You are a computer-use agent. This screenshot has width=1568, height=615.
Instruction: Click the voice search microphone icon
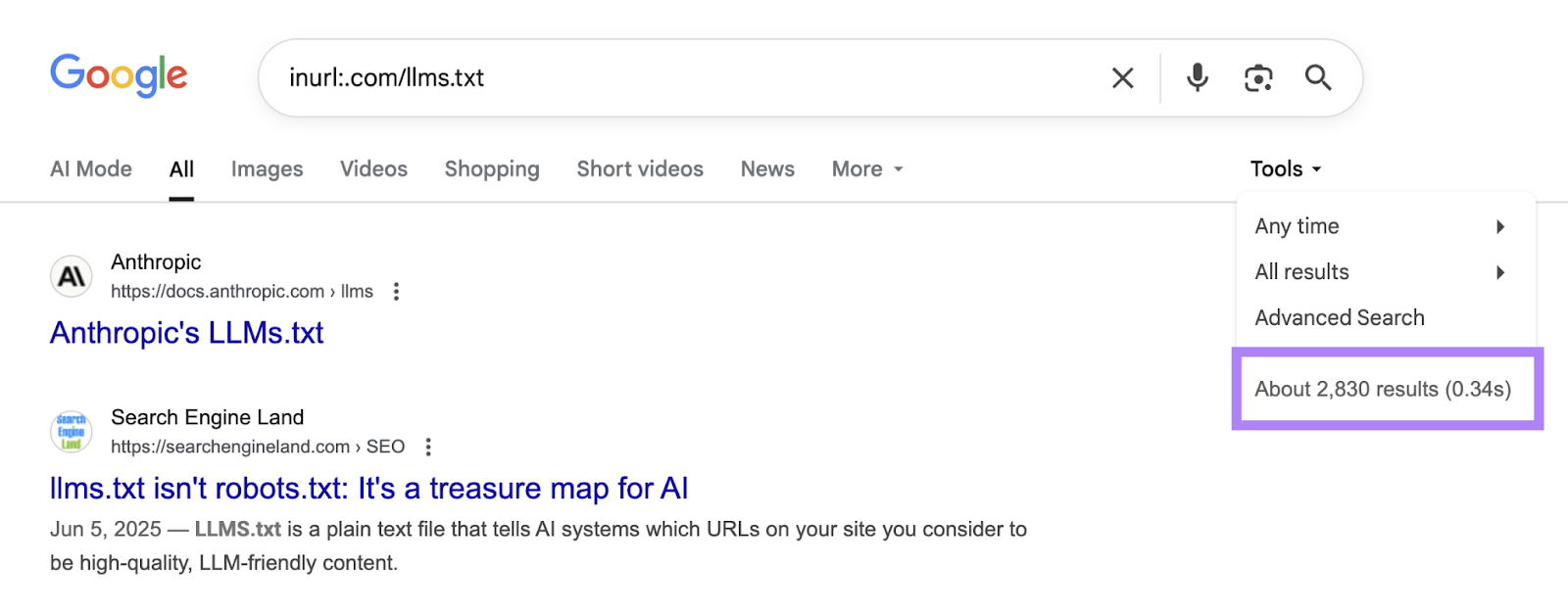1197,77
